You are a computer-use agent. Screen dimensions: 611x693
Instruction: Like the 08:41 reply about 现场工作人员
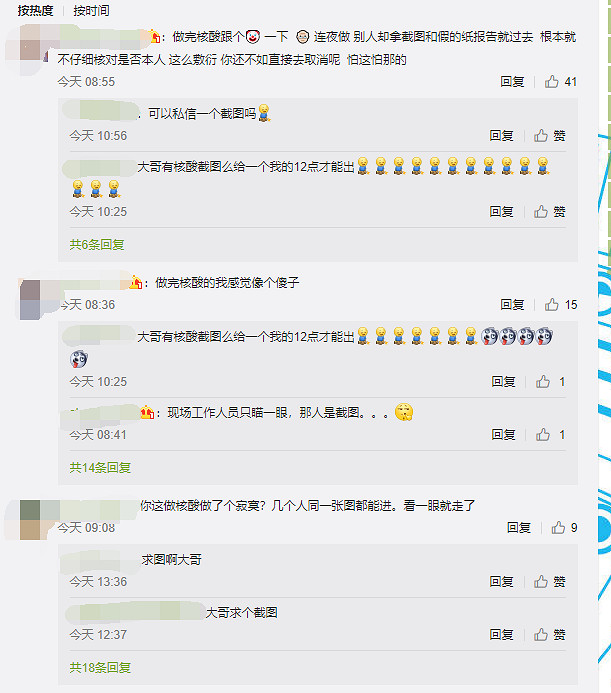[543, 435]
